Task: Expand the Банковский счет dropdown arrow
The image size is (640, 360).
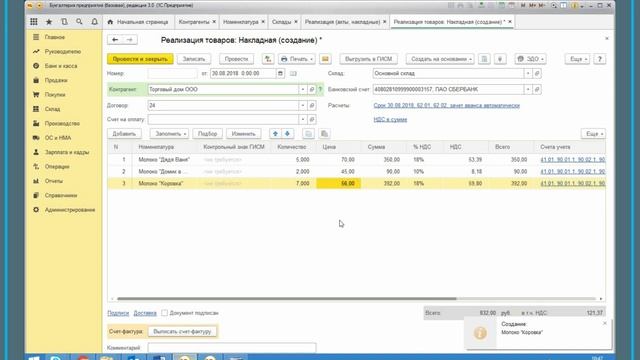Action: [x=528, y=89]
